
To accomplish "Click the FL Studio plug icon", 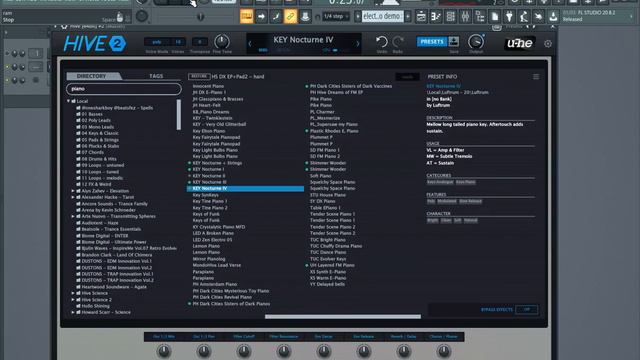I will coord(509,17).
